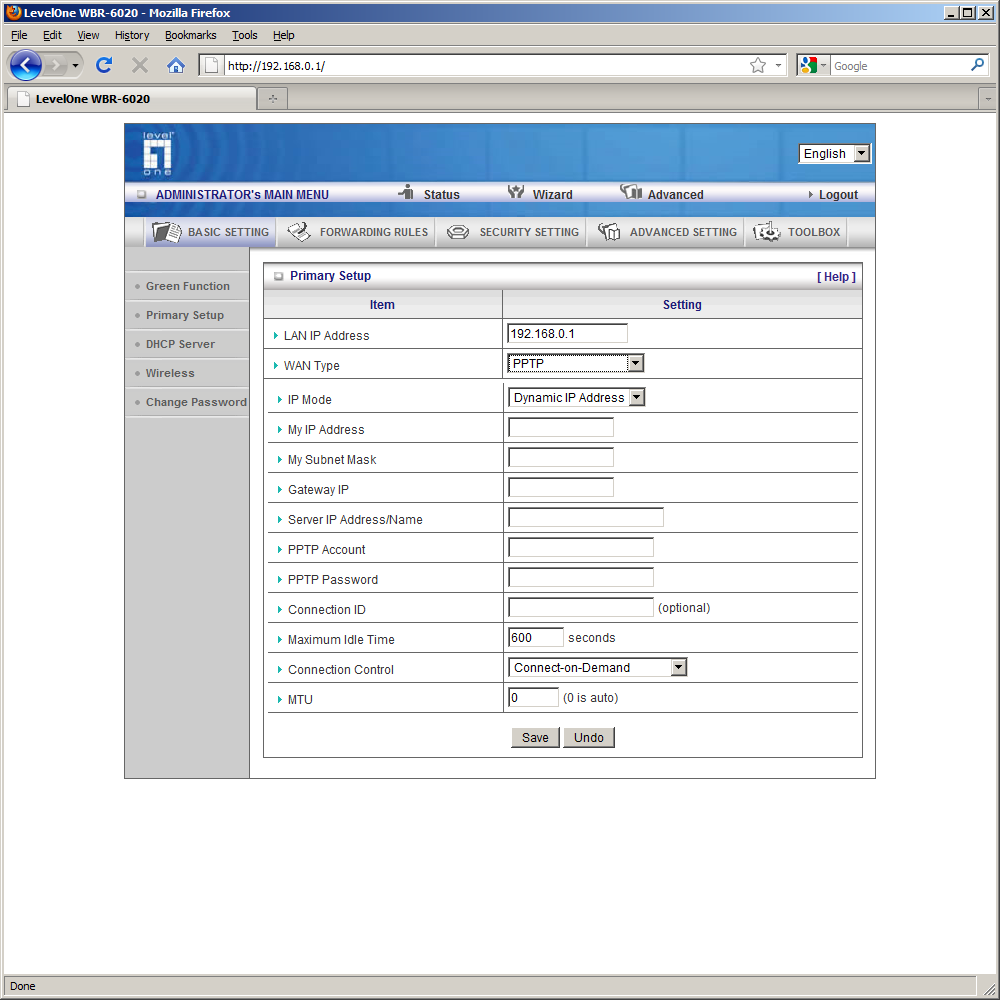Choose a search engine via Google icon
Image resolution: width=1000 pixels, height=1000 pixels.
point(812,65)
